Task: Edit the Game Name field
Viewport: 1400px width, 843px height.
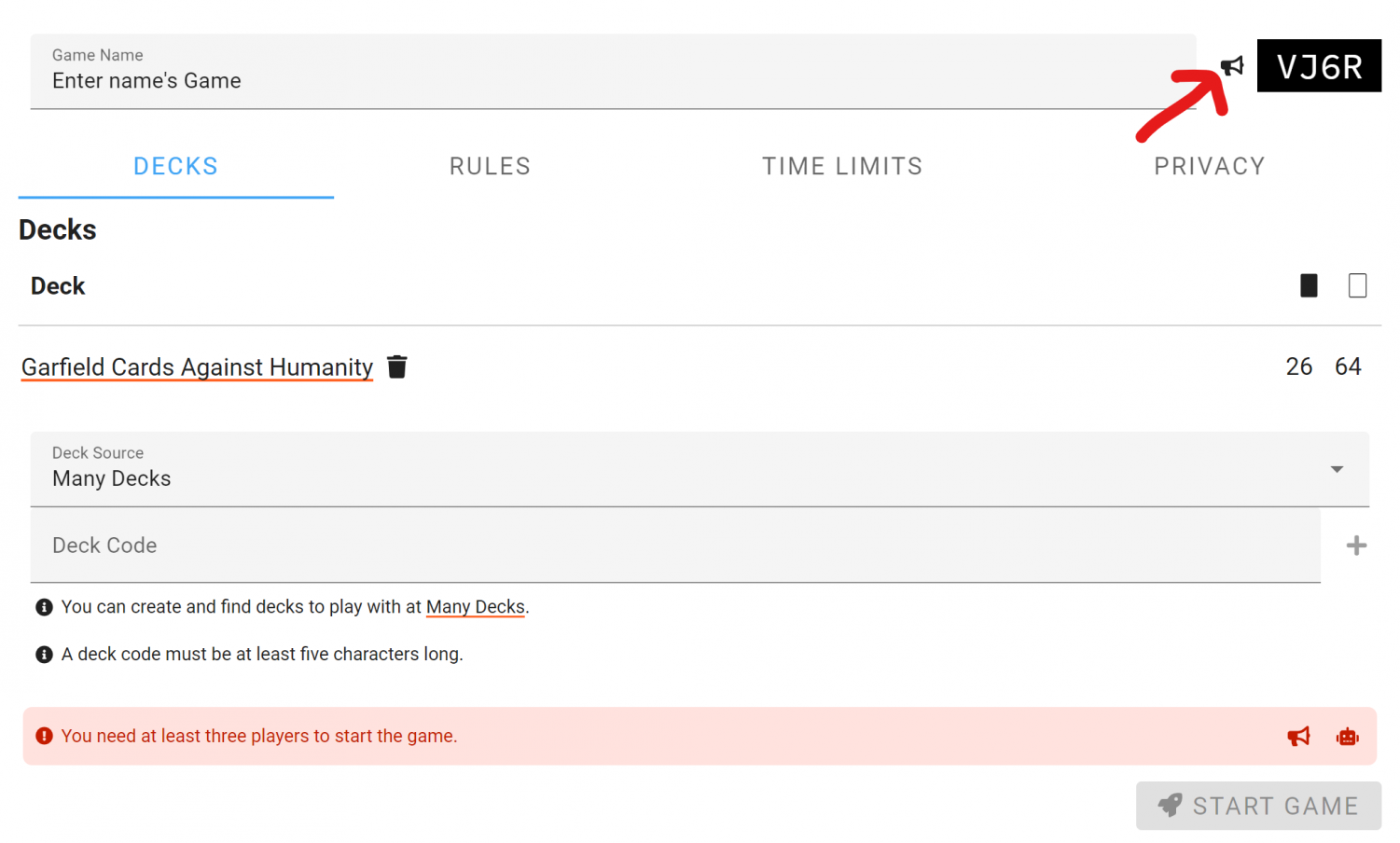Action: [x=613, y=72]
